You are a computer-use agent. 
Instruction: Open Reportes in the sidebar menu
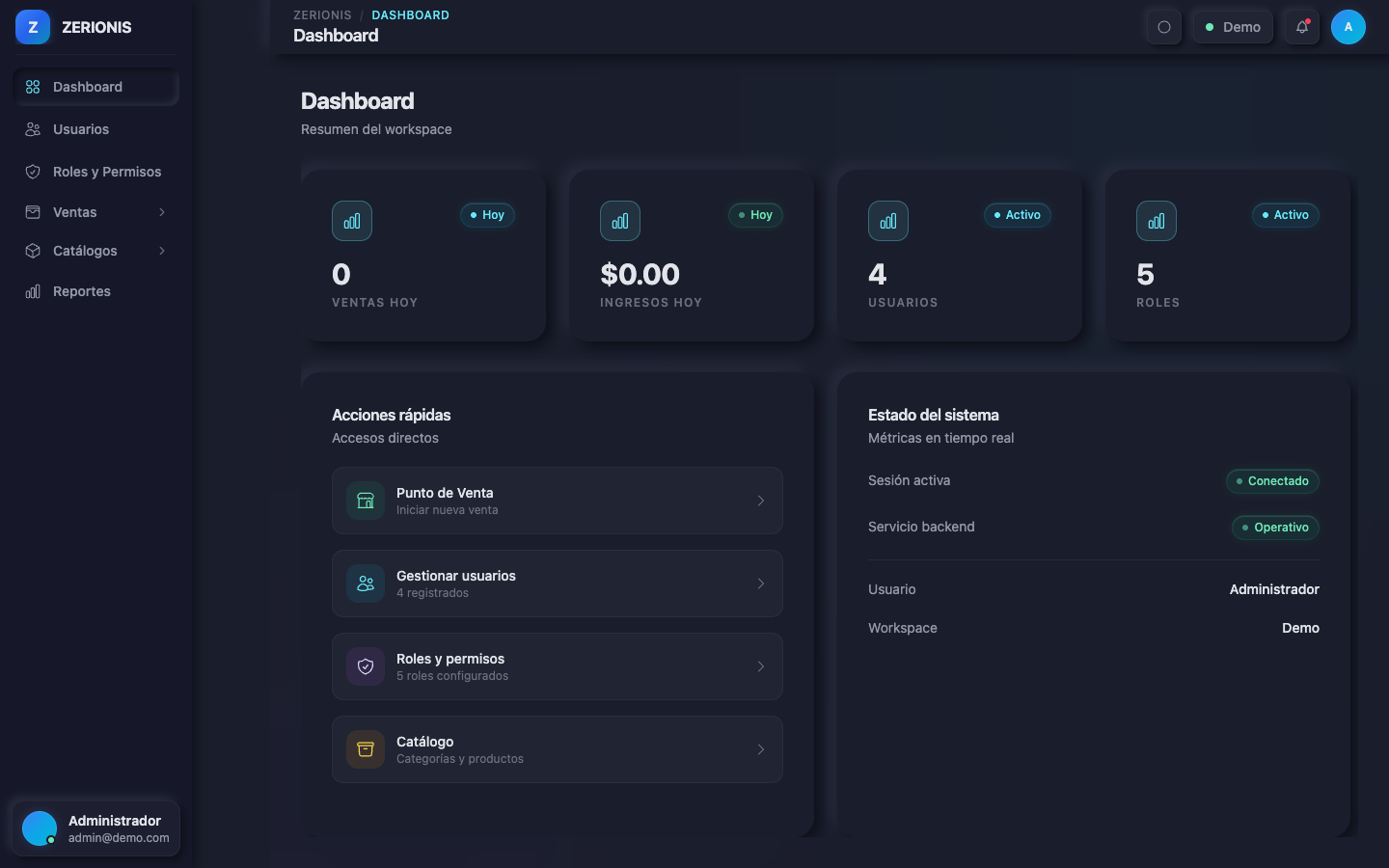point(96,291)
